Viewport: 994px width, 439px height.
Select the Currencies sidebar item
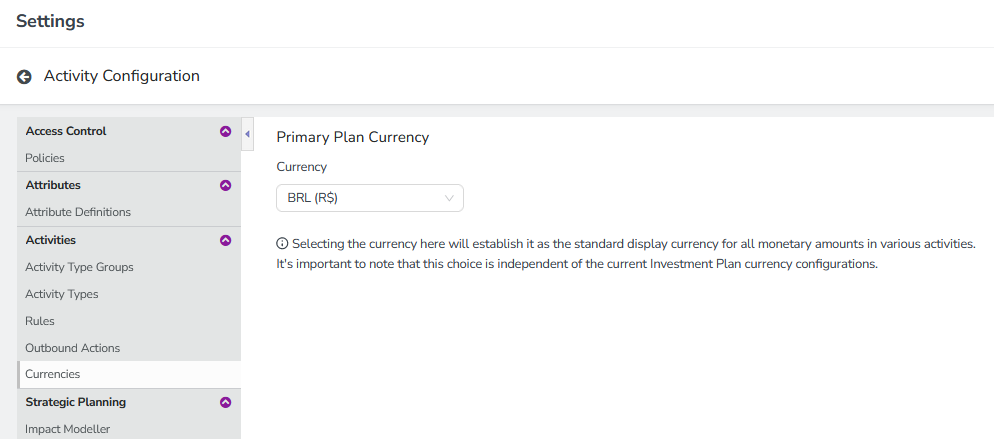pyautogui.click(x=52, y=374)
